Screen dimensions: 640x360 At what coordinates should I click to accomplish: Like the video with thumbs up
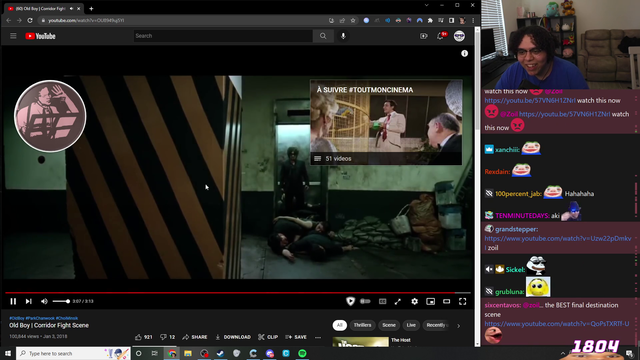pos(143,337)
